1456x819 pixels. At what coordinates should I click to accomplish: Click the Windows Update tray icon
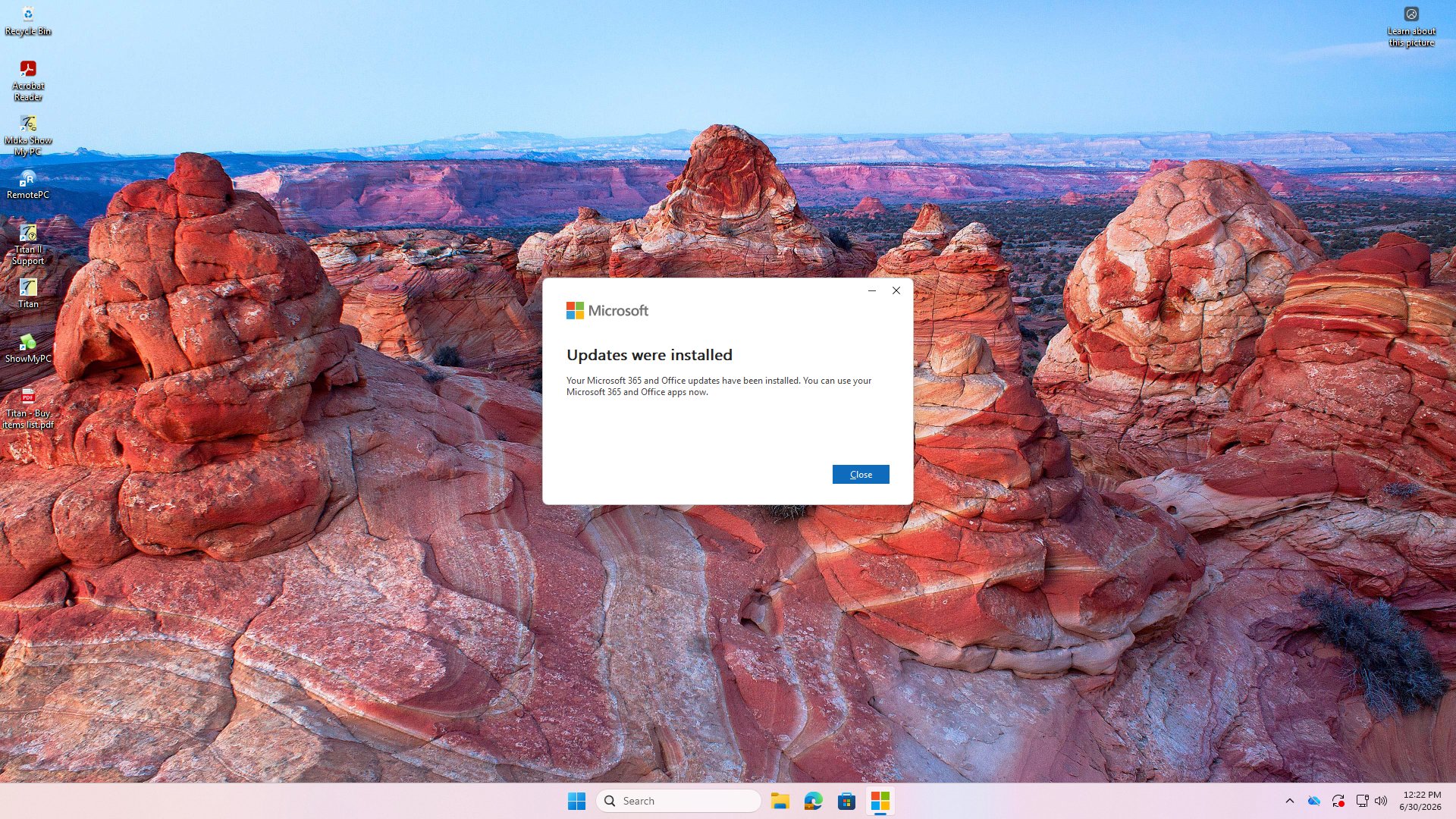coord(1338,801)
